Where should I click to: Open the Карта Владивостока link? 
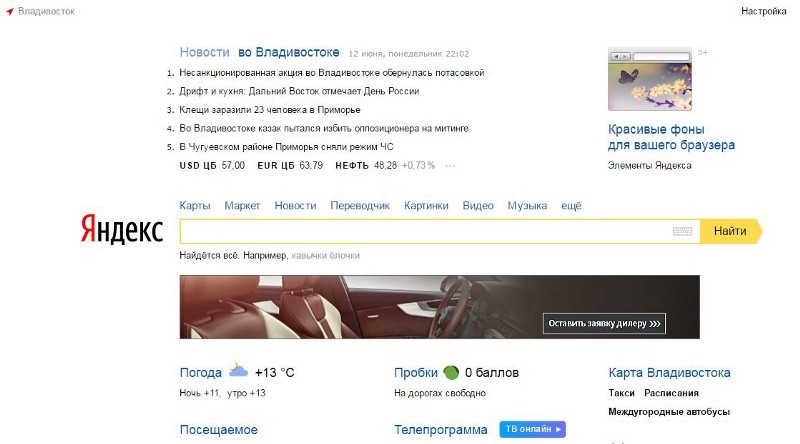(669, 373)
